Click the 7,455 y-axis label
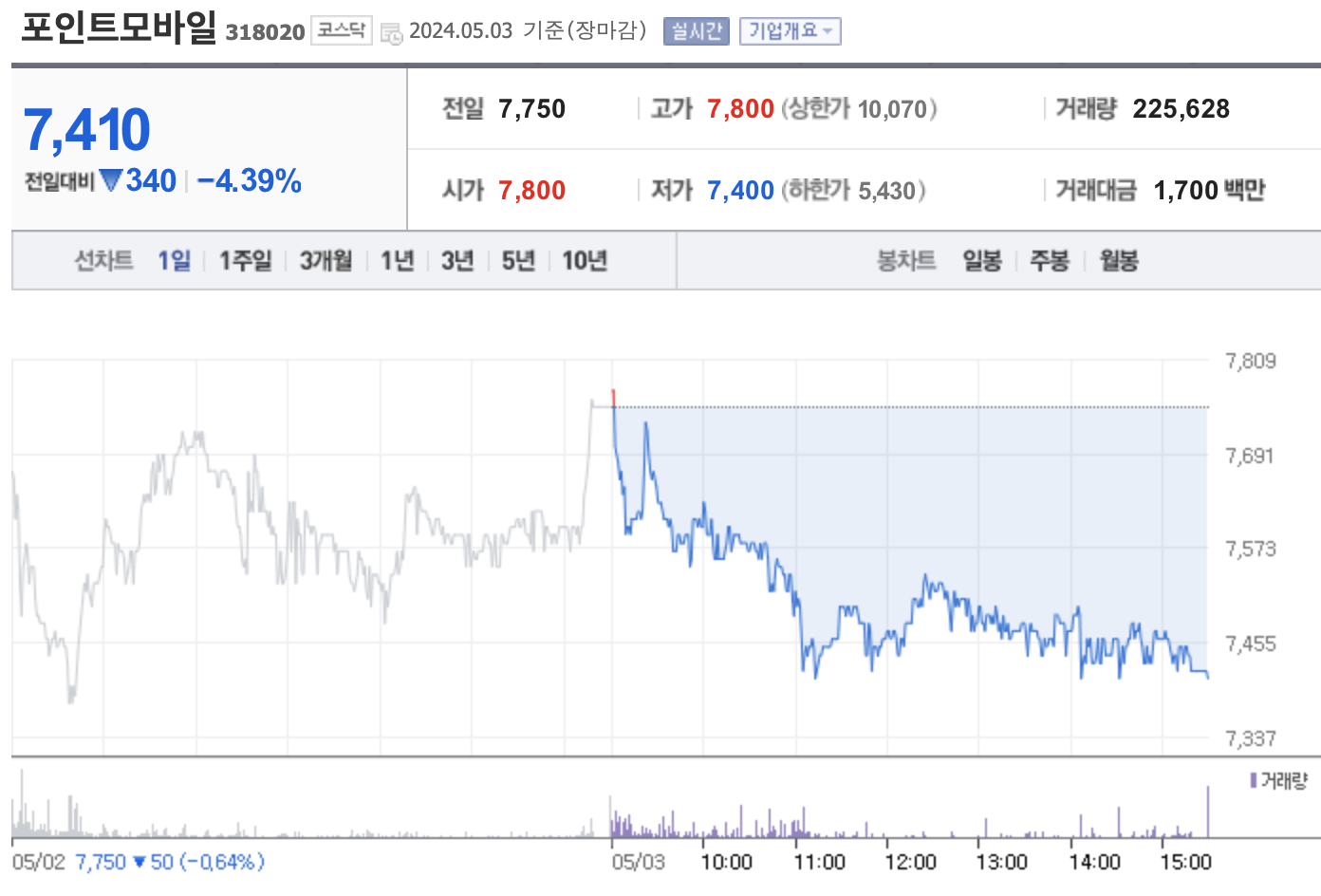The height and width of the screenshot is (896, 1321). pos(1251,644)
